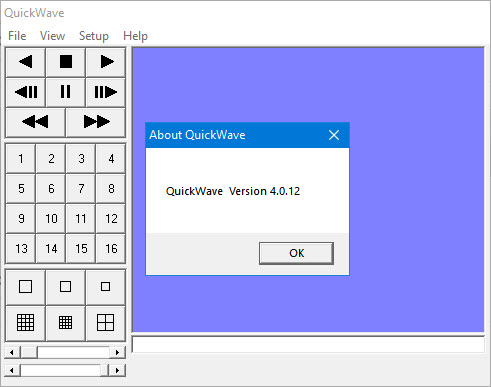Select camera channel 15
Viewport: 491px width, 387px height.
pos(81,249)
